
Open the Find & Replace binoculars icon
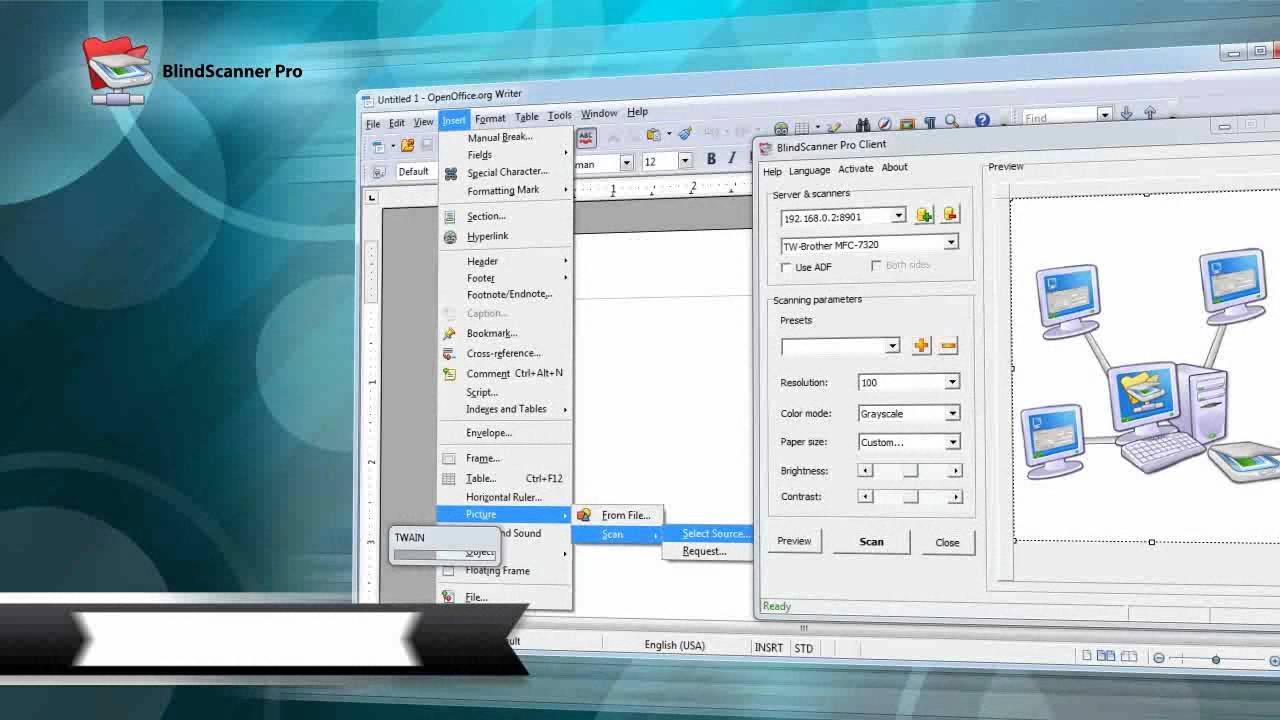pyautogui.click(x=862, y=125)
